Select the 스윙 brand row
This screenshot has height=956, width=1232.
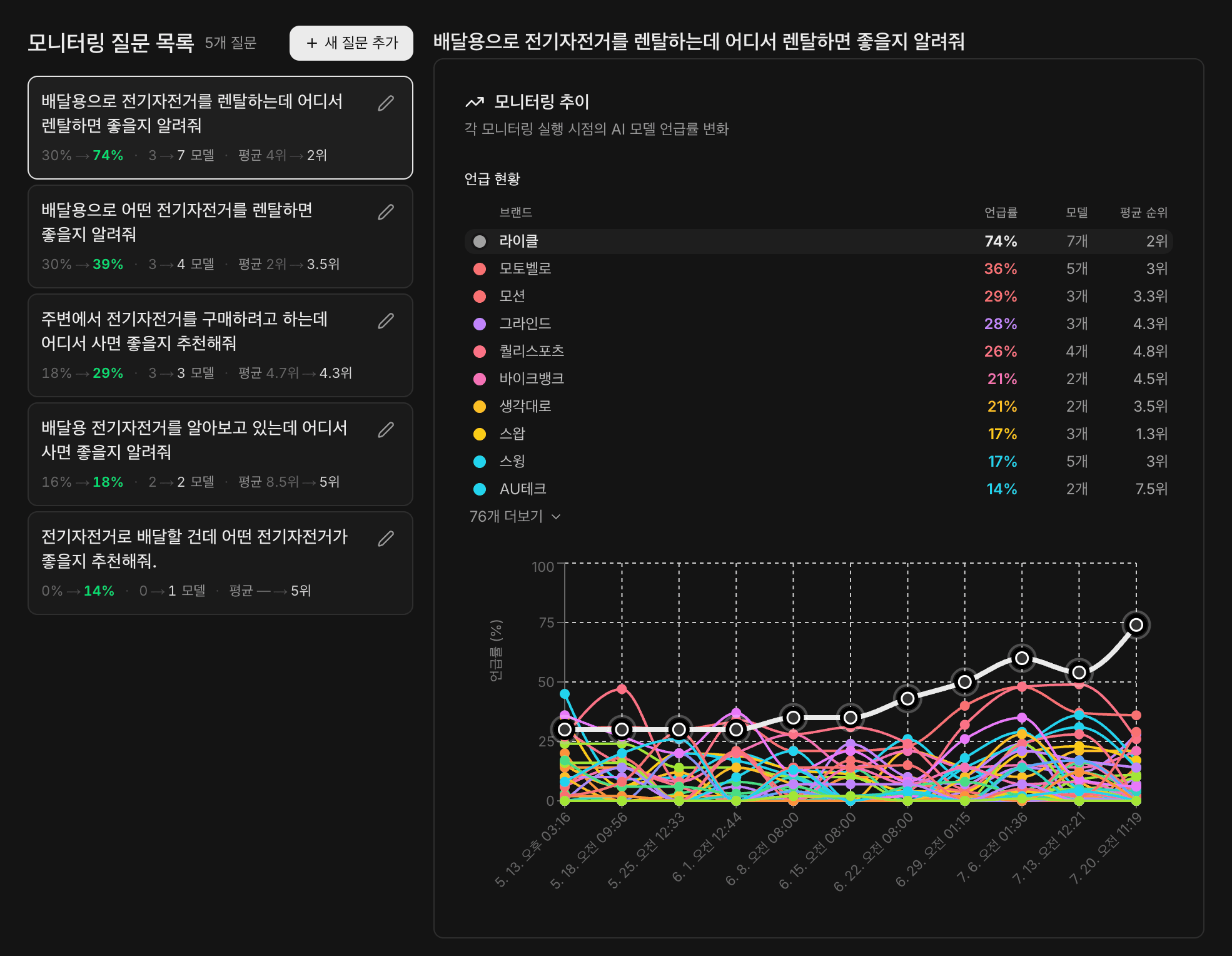coord(818,462)
